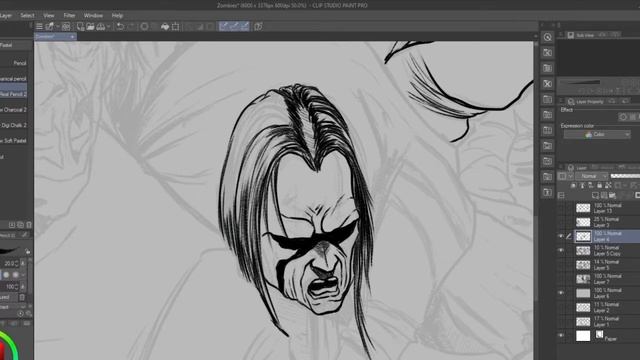Select Layer 6 thumbnail

pos(583,293)
